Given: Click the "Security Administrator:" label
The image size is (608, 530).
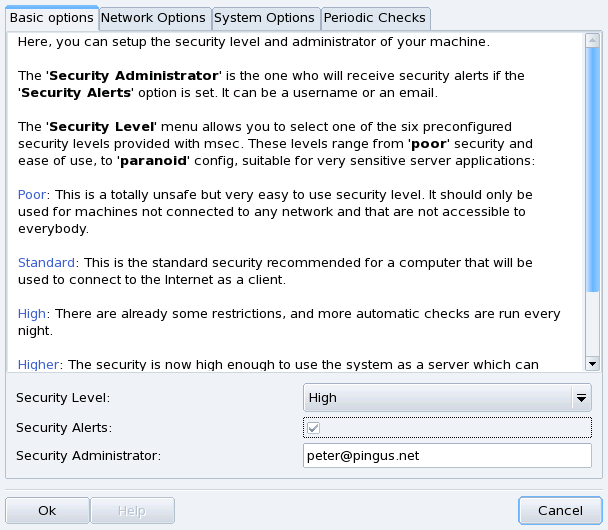Looking at the screenshot, I should (88, 456).
